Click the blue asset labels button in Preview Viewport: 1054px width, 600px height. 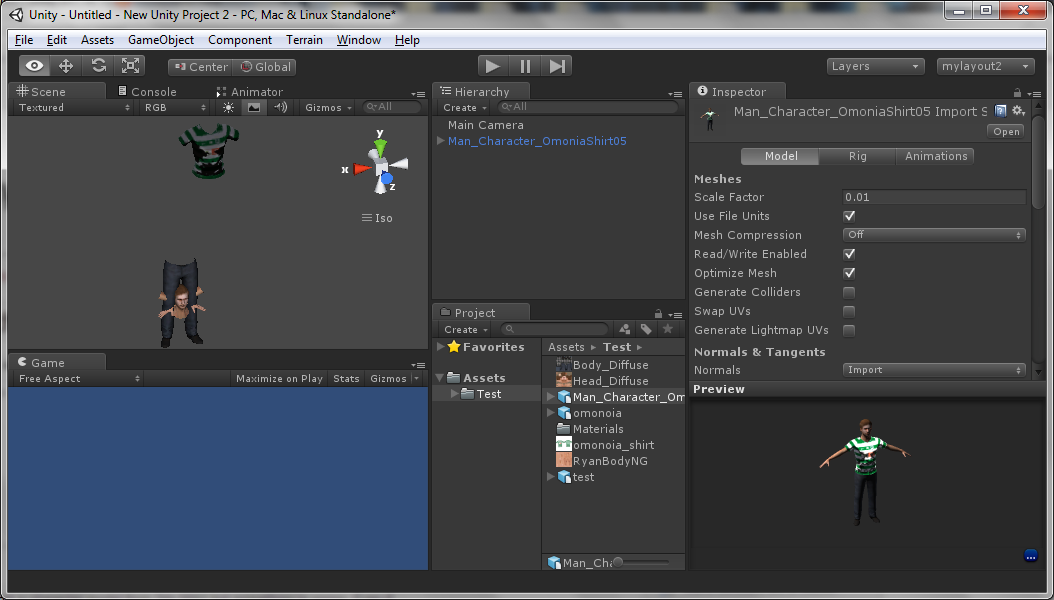click(x=1031, y=555)
